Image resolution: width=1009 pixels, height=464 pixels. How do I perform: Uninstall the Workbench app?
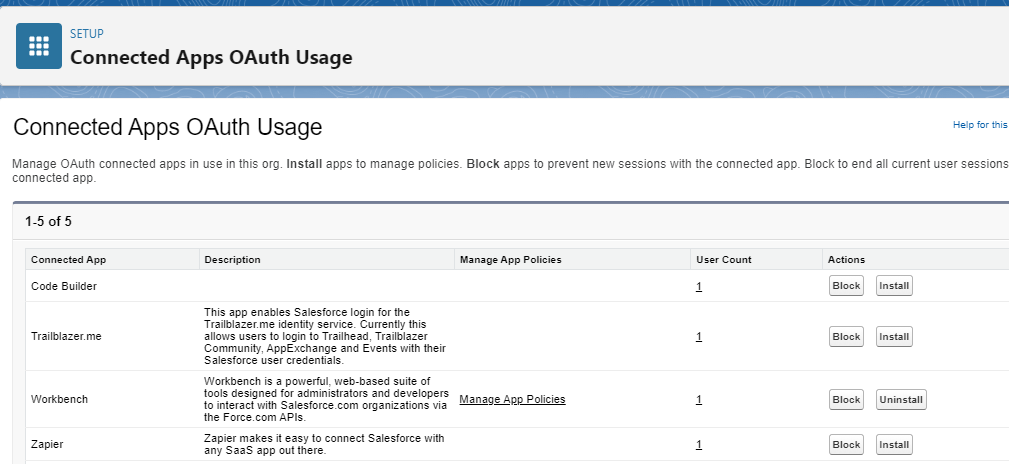tap(901, 400)
